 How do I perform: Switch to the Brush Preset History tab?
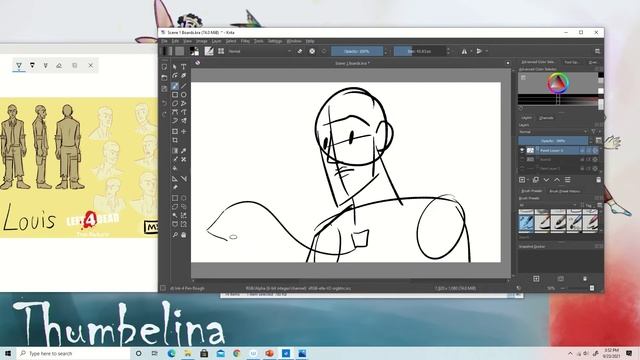[564, 191]
